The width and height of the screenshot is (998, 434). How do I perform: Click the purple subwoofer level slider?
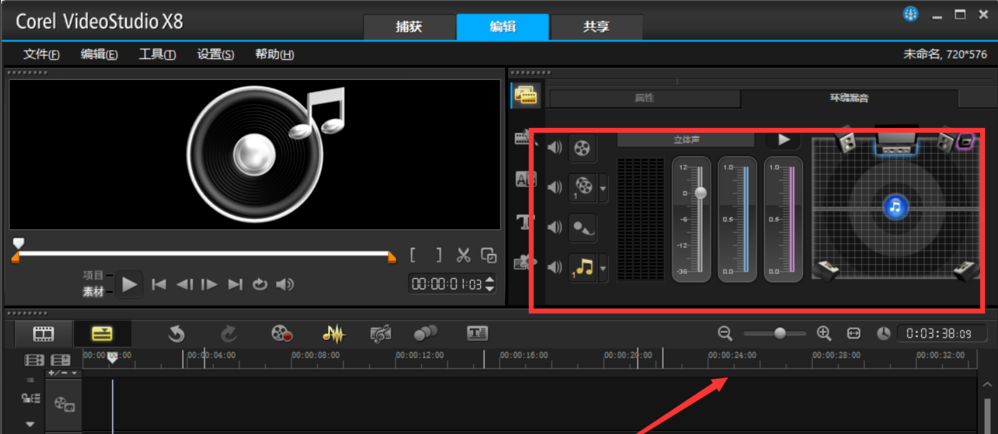click(x=792, y=219)
